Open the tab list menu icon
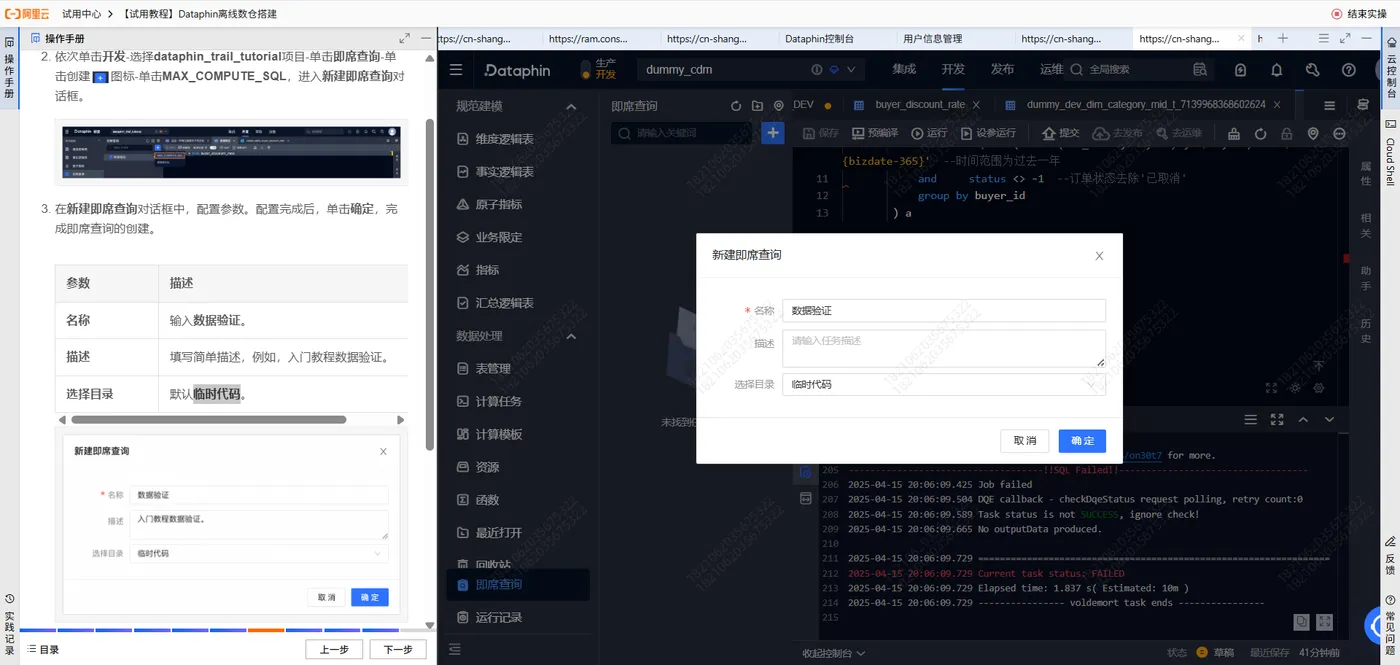Image resolution: width=1400 pixels, height=665 pixels. [x=1329, y=105]
